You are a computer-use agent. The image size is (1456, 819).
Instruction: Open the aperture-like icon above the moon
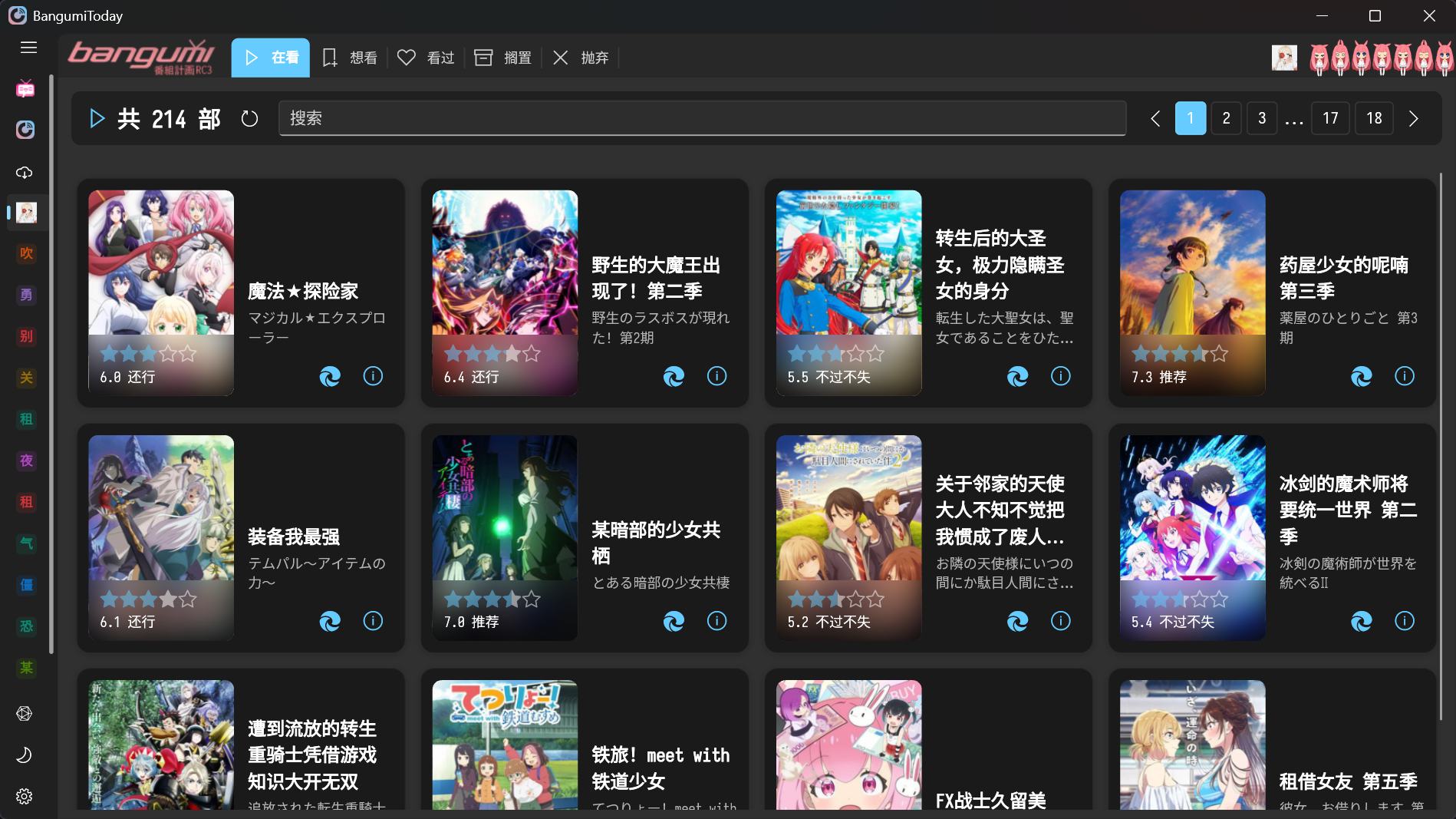[25, 713]
